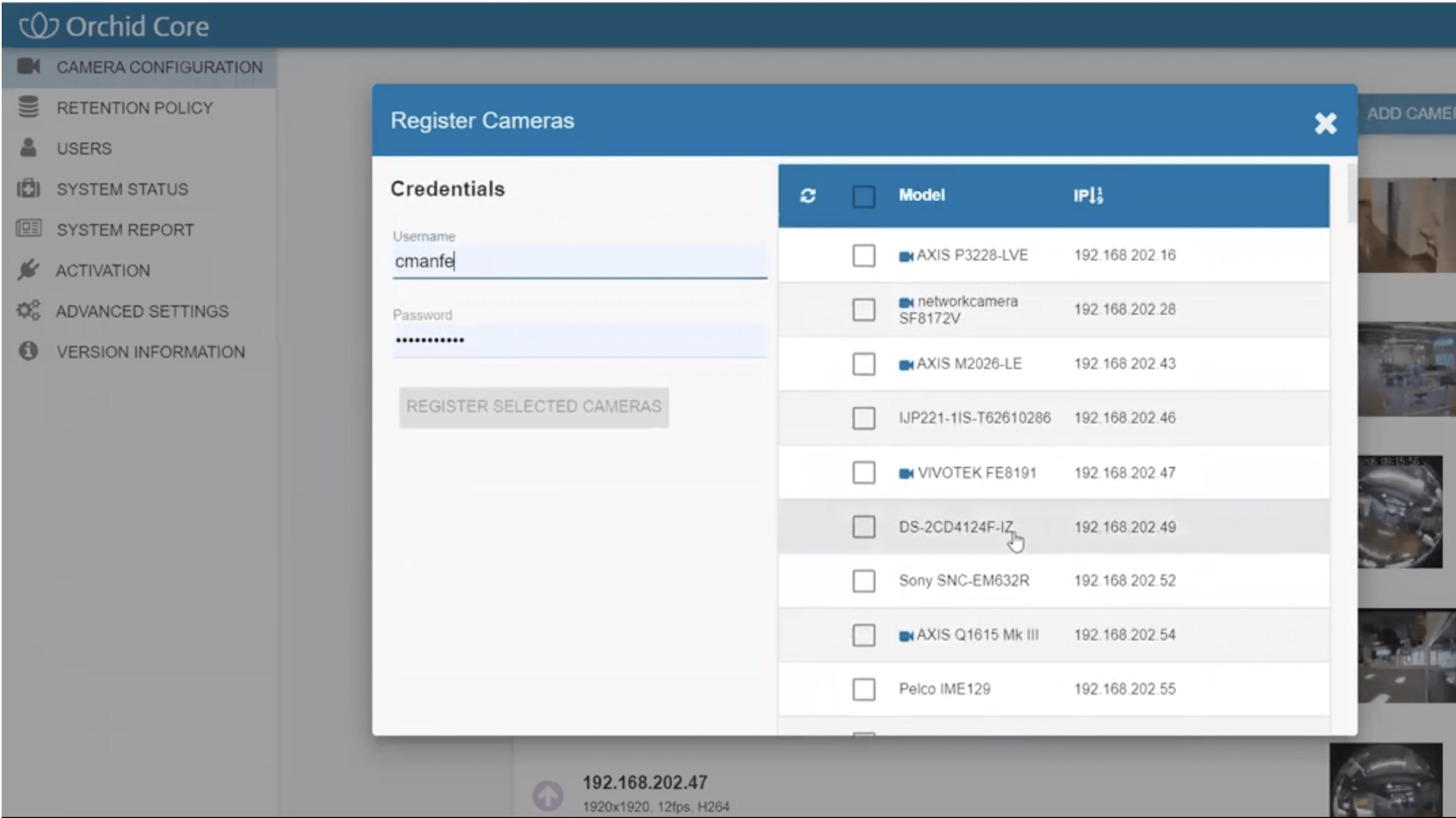Click IP address 192.168.202.52
Image resolution: width=1456 pixels, height=818 pixels.
(1125, 581)
